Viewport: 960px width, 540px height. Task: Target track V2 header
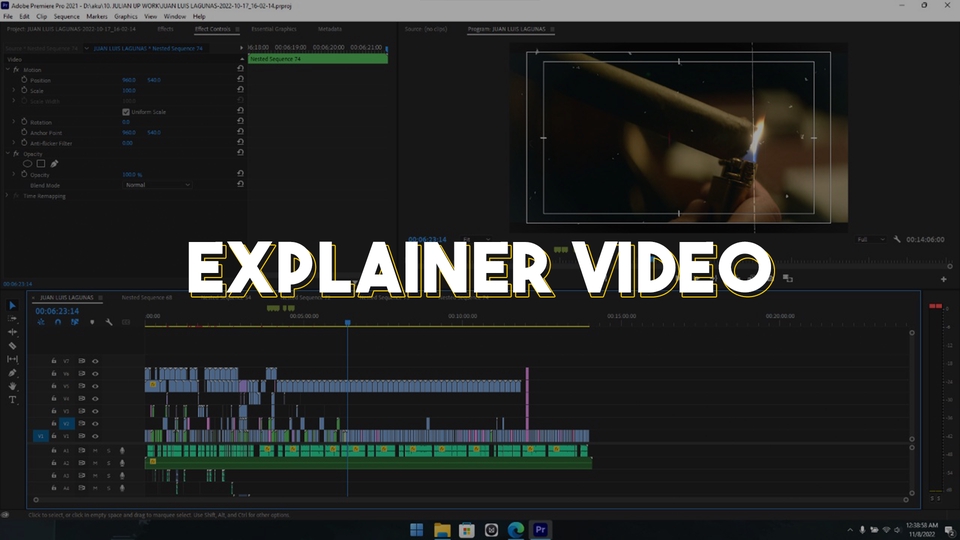pyautogui.click(x=66, y=423)
